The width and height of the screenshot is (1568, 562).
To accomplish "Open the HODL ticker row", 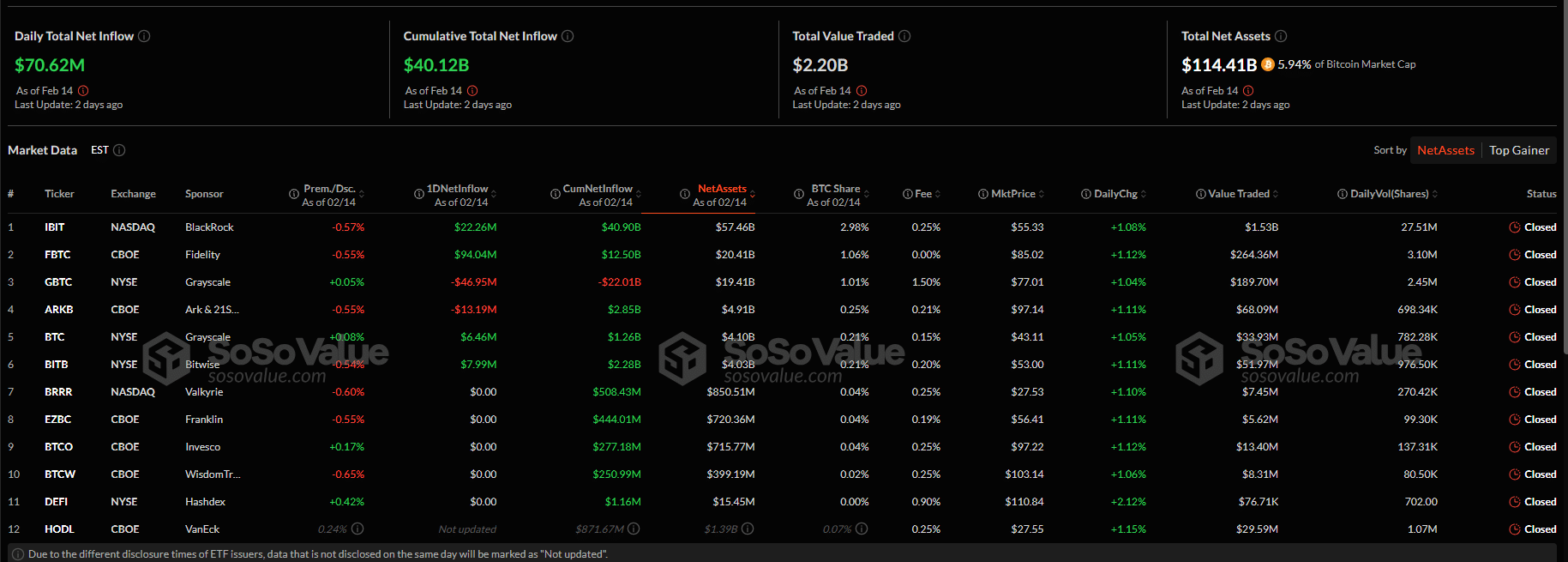I will point(782,529).
